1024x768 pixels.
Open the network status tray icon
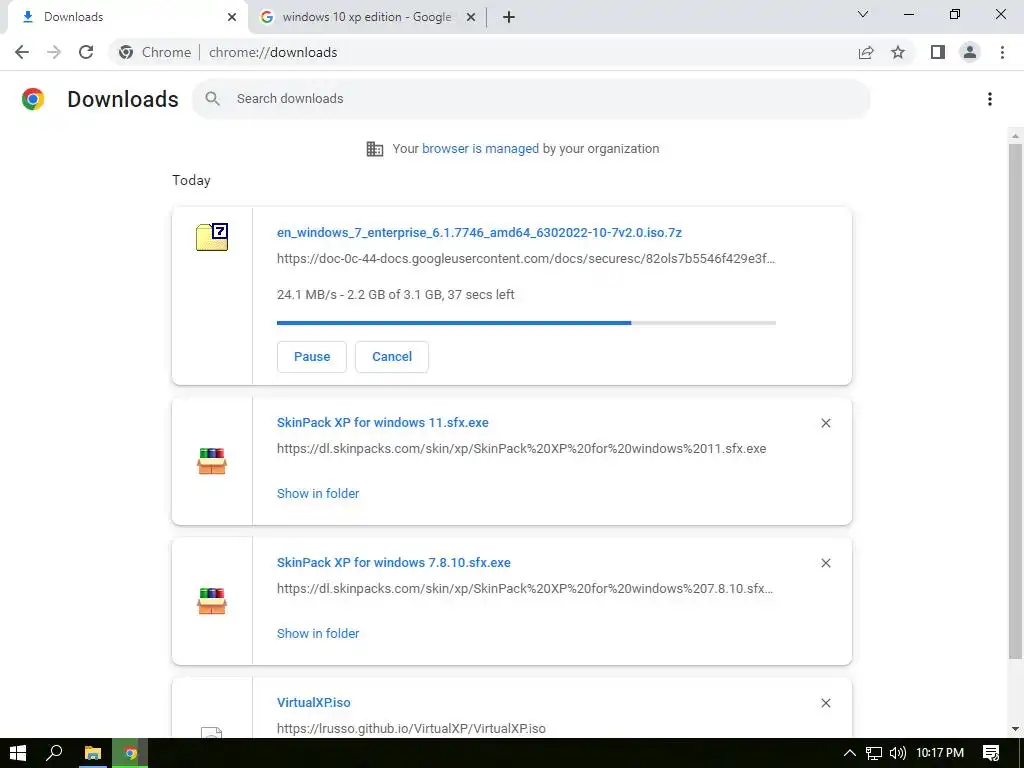[x=874, y=753]
